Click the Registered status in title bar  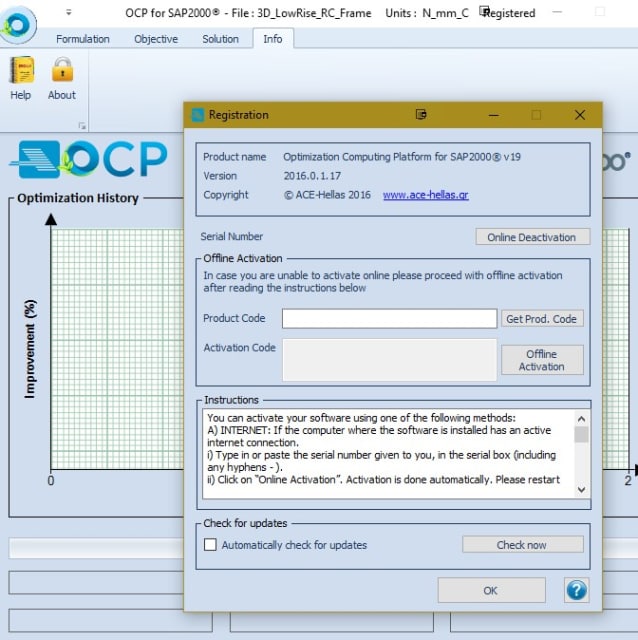click(509, 13)
